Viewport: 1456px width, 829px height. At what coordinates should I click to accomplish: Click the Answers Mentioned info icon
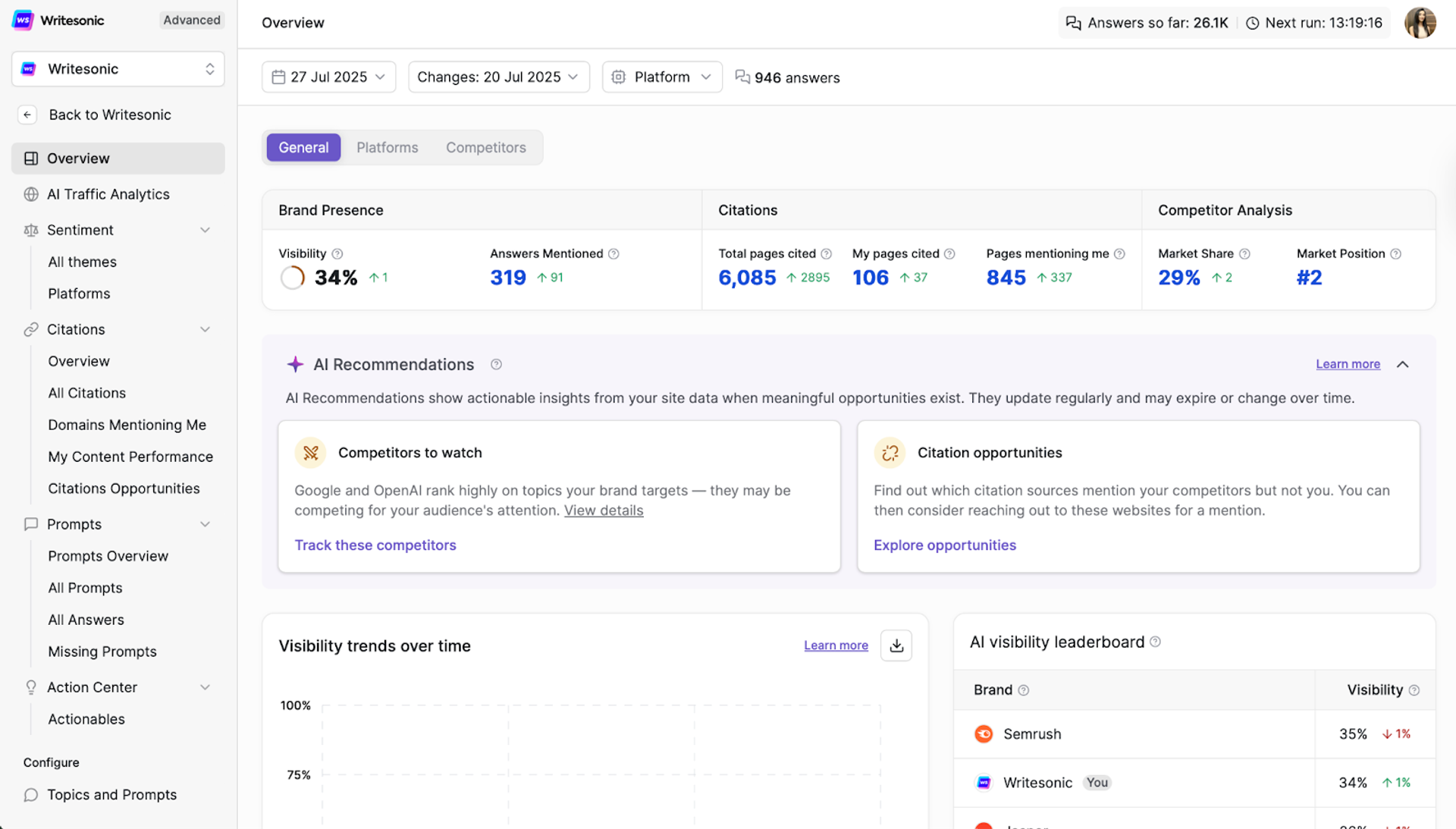pyautogui.click(x=613, y=254)
